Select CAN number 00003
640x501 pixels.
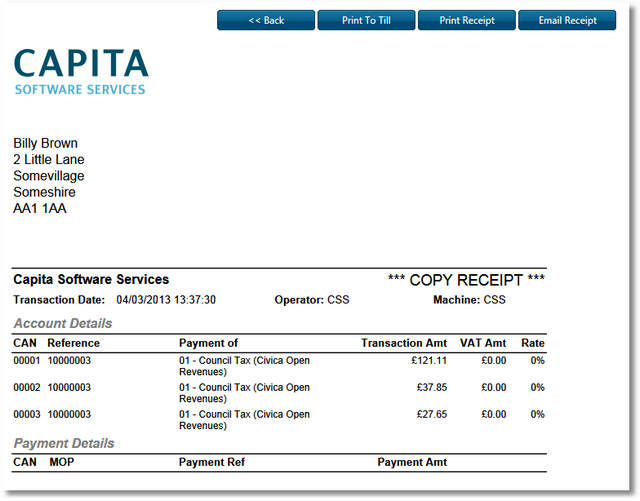tap(27, 414)
